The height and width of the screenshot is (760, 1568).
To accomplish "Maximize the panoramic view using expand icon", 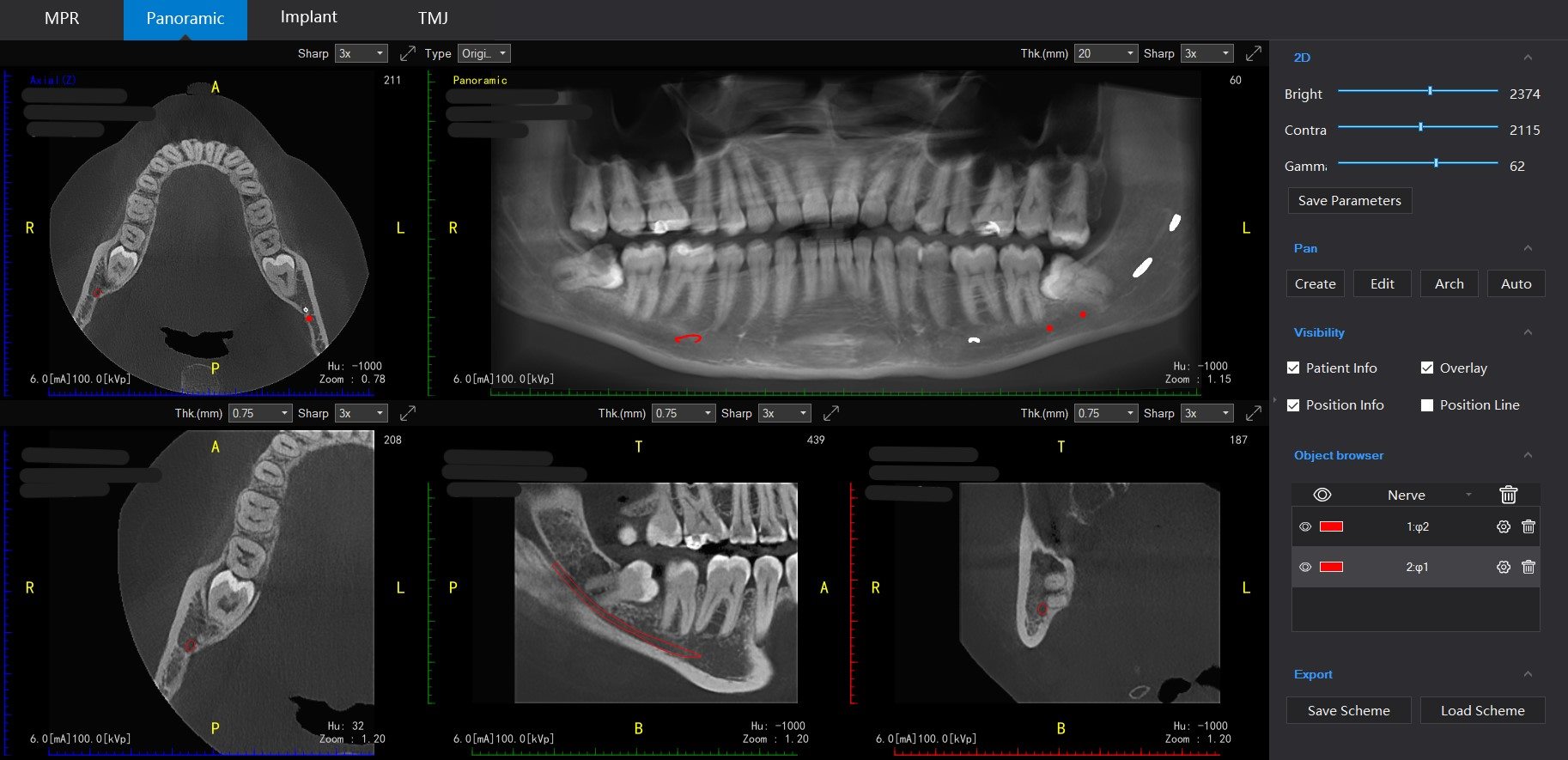I will tap(1254, 53).
